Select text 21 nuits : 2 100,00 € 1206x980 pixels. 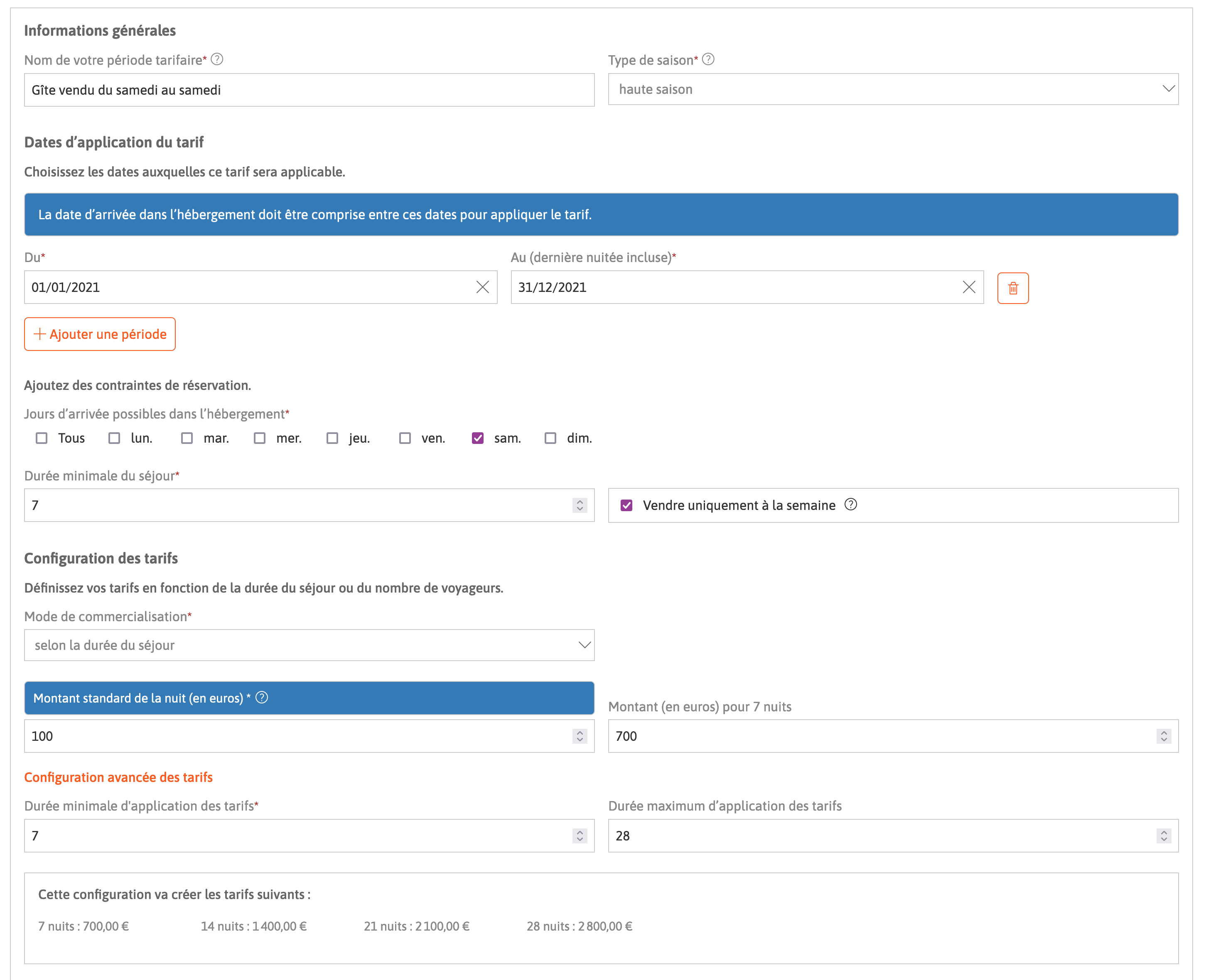[x=417, y=926]
